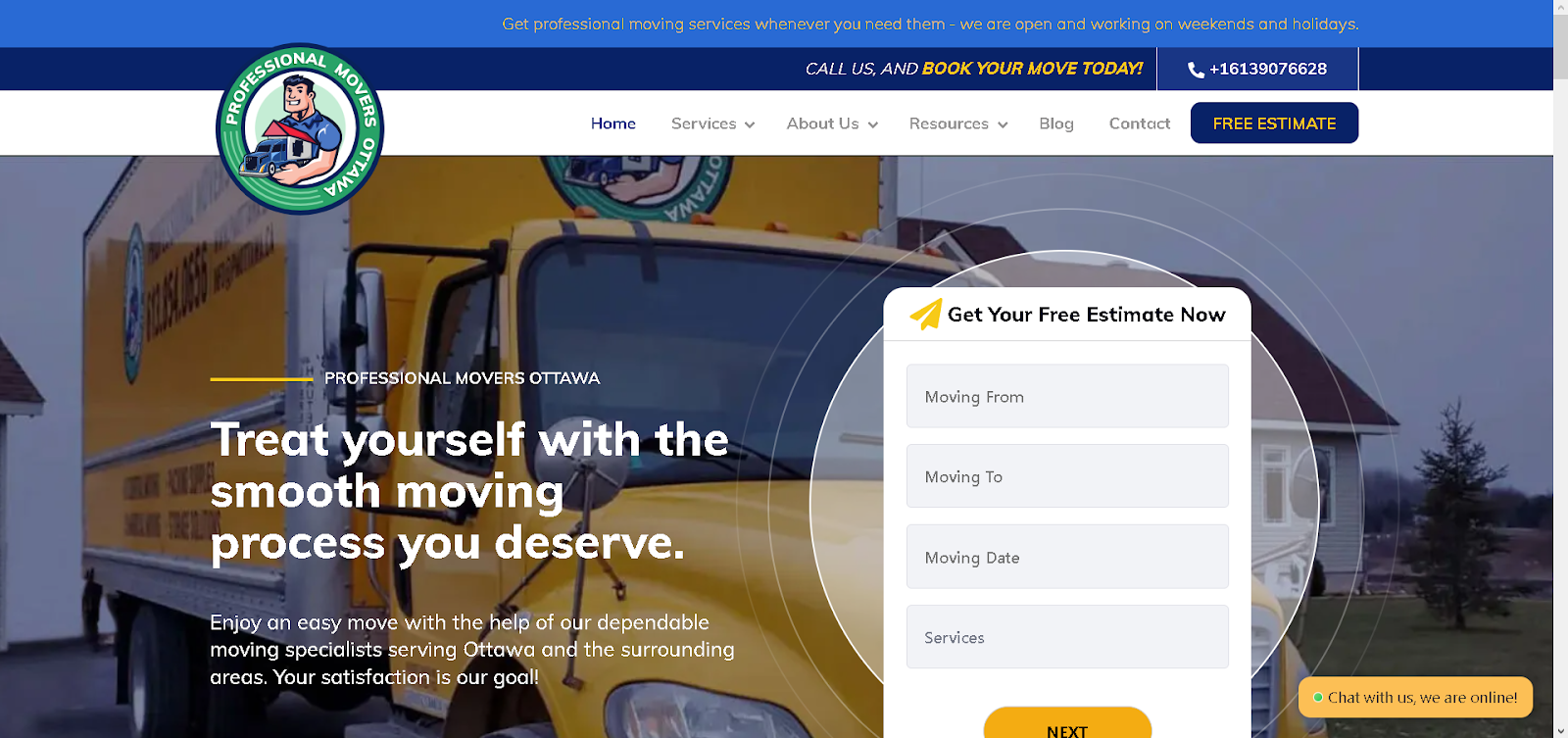
Task: Click the yellow NEXT button
Action: (1067, 723)
